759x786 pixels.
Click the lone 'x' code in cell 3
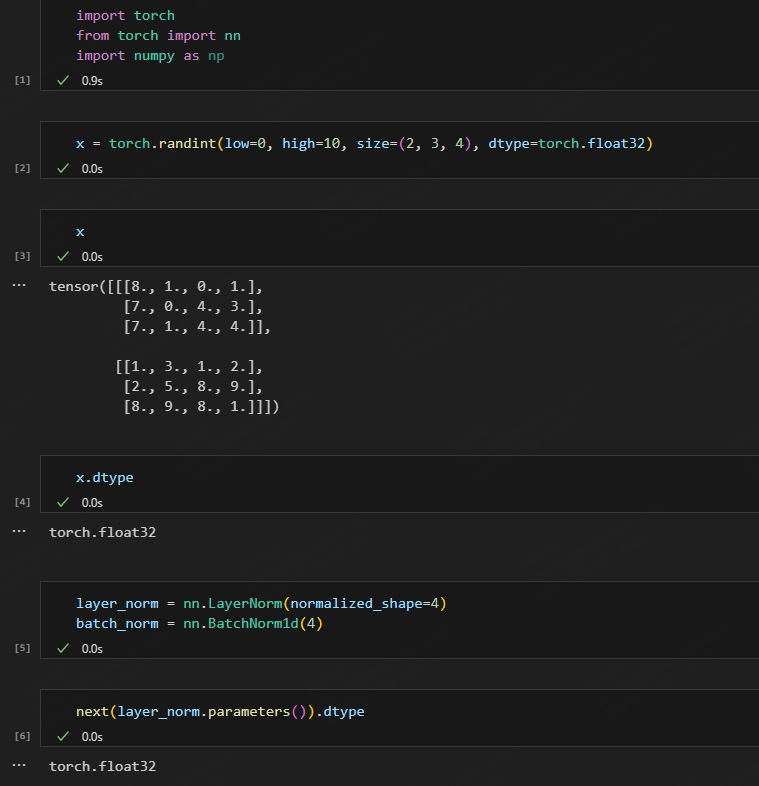click(x=80, y=232)
